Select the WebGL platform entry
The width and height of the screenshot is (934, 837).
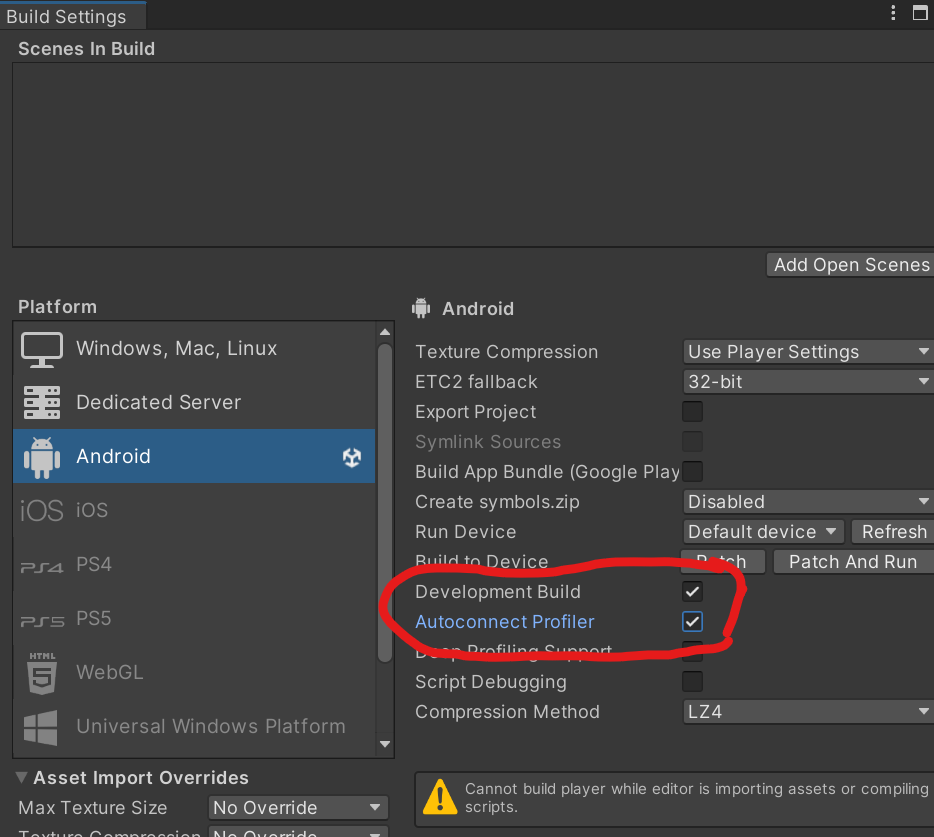click(194, 672)
